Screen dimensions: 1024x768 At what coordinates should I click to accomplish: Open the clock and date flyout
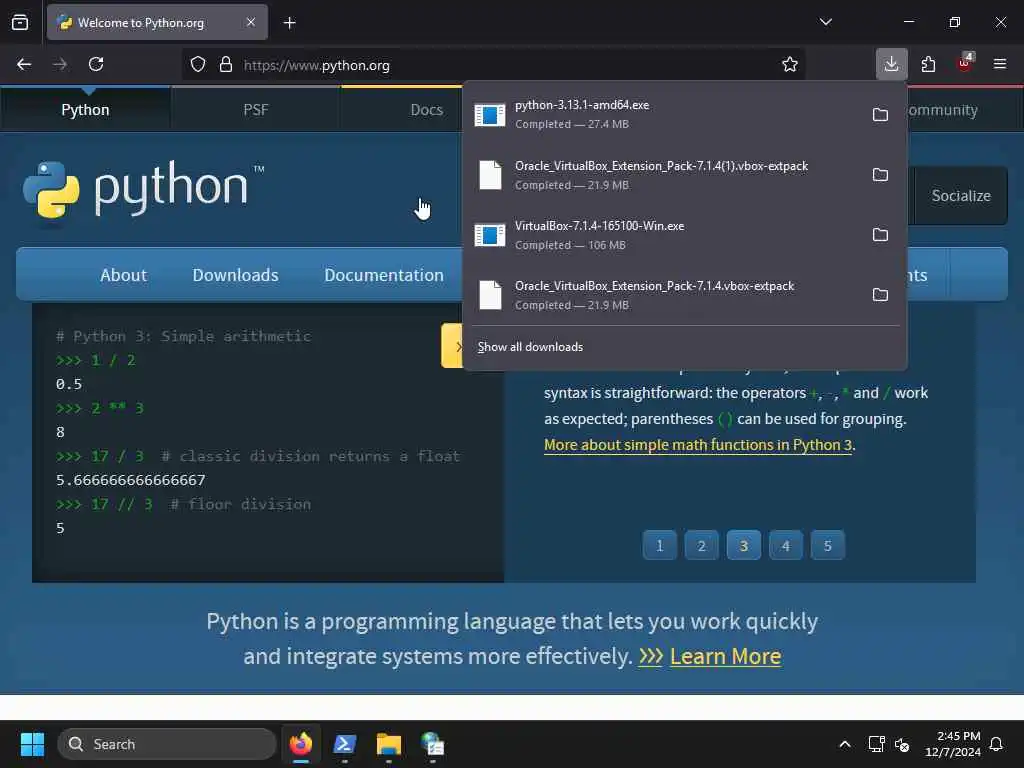(x=952, y=744)
